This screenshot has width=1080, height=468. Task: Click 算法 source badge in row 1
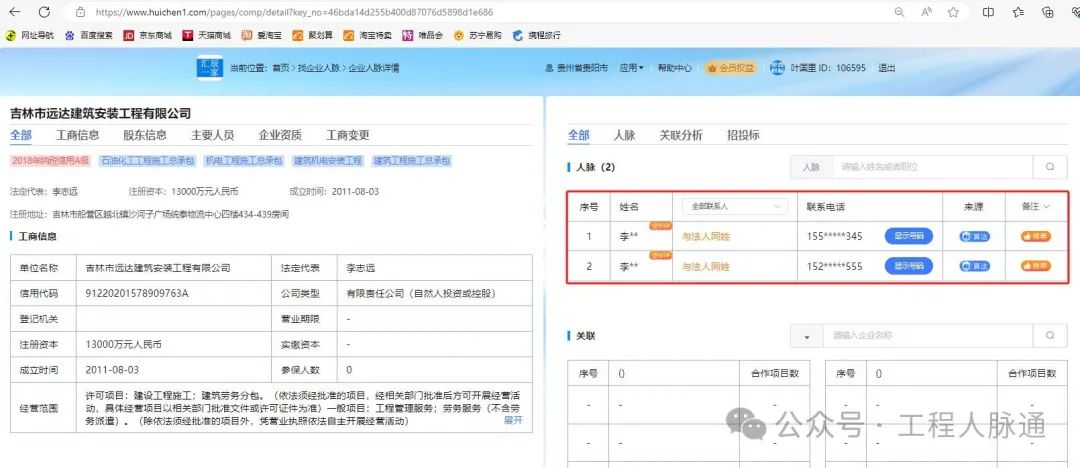tap(974, 236)
